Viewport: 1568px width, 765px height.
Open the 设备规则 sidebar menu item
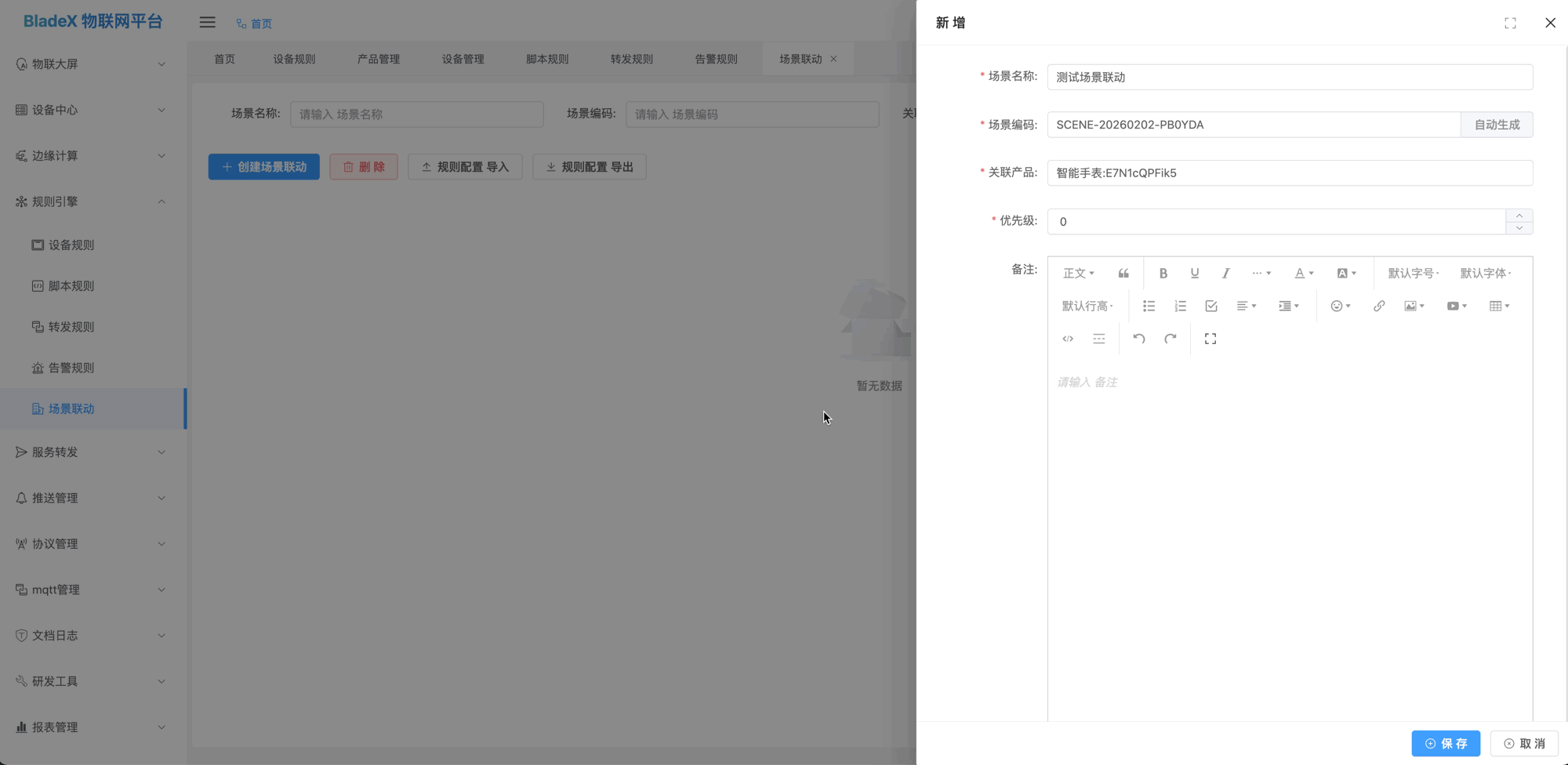point(71,245)
